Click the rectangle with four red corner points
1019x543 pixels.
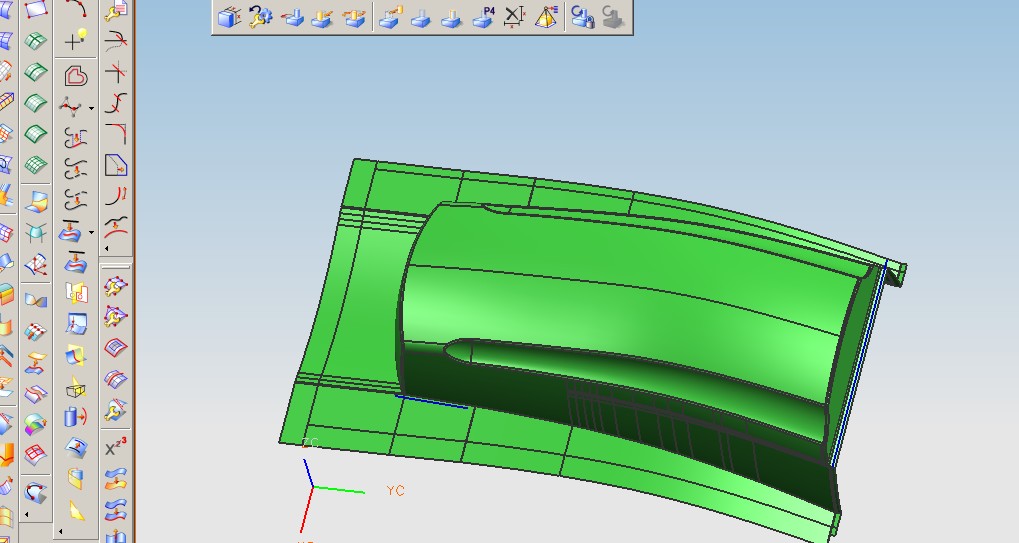point(36,8)
